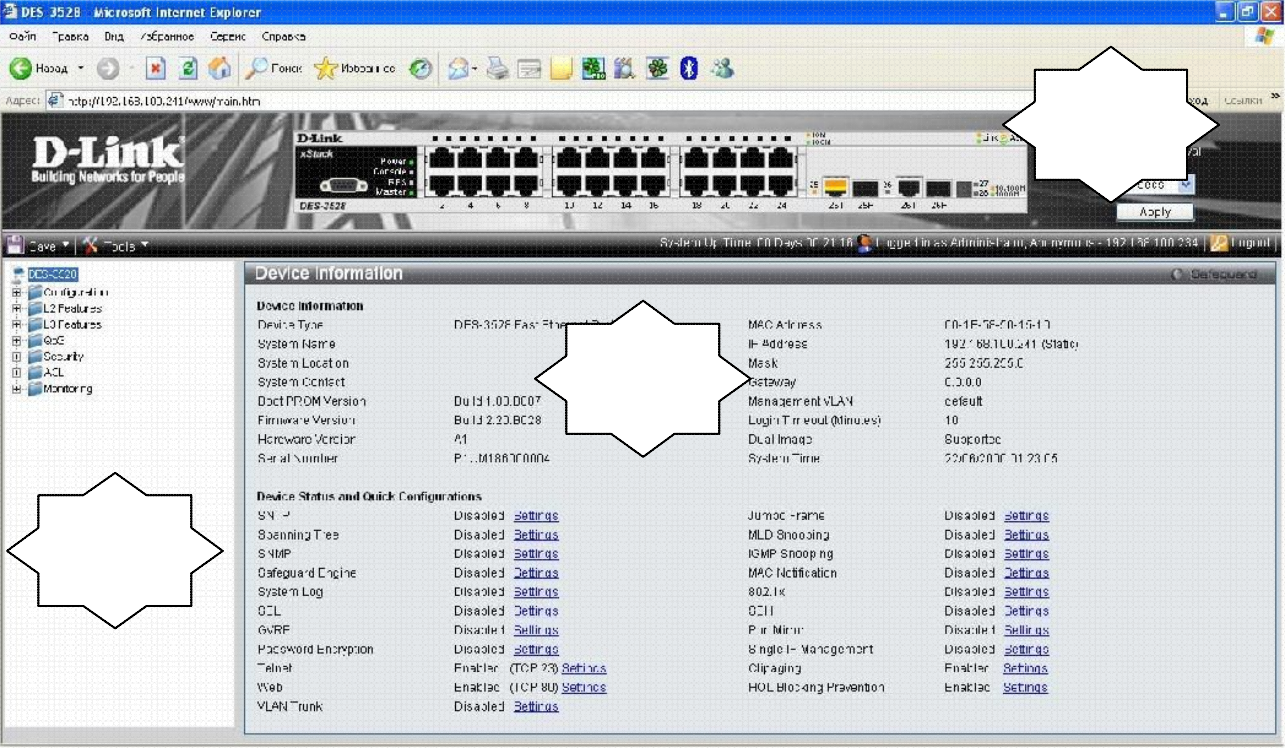This screenshot has height=748, width=1285.
Task: Click the Apply button
Action: coord(1155,212)
